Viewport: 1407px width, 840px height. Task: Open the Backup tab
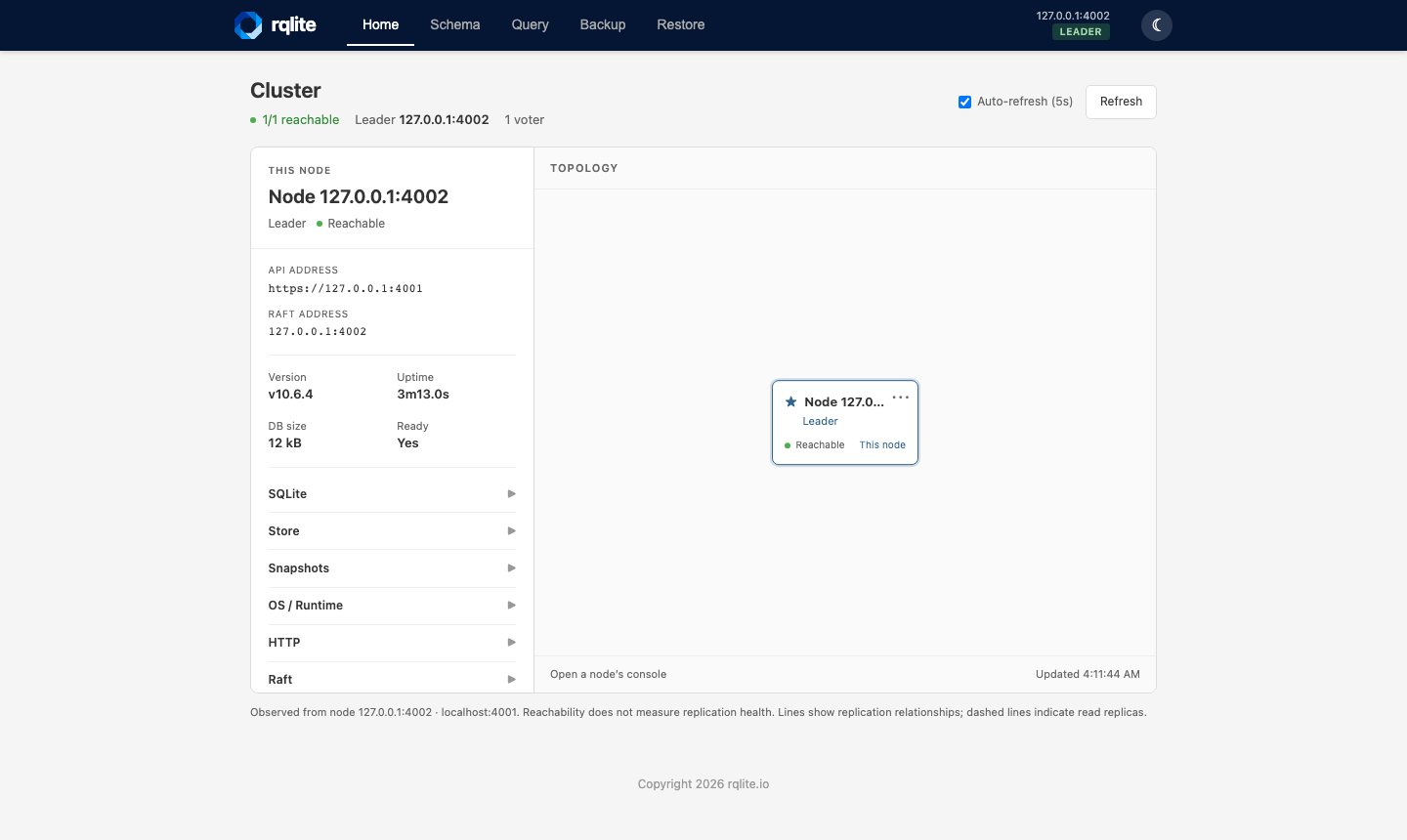point(603,25)
